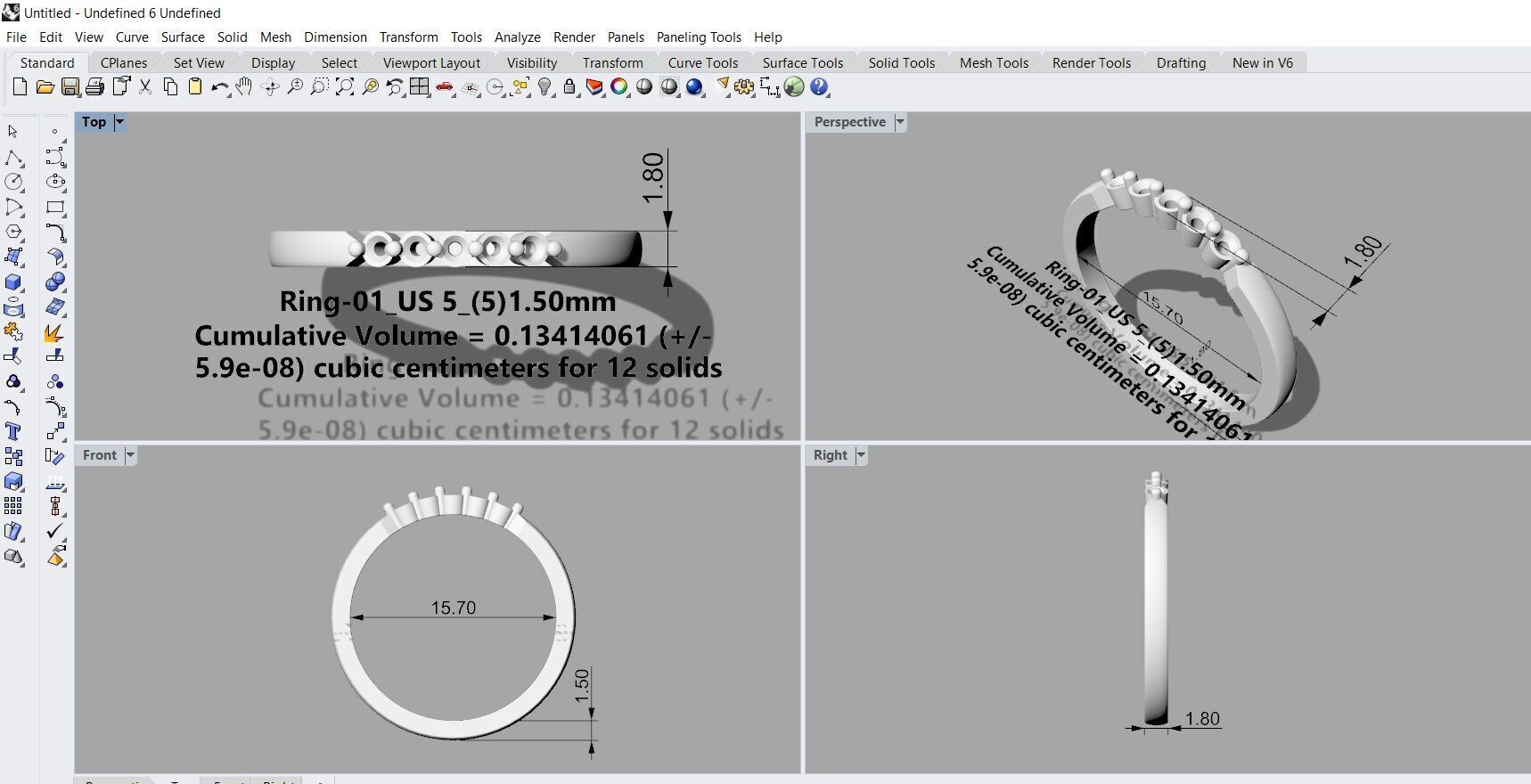
Task: Open the File menu
Action: [16, 37]
